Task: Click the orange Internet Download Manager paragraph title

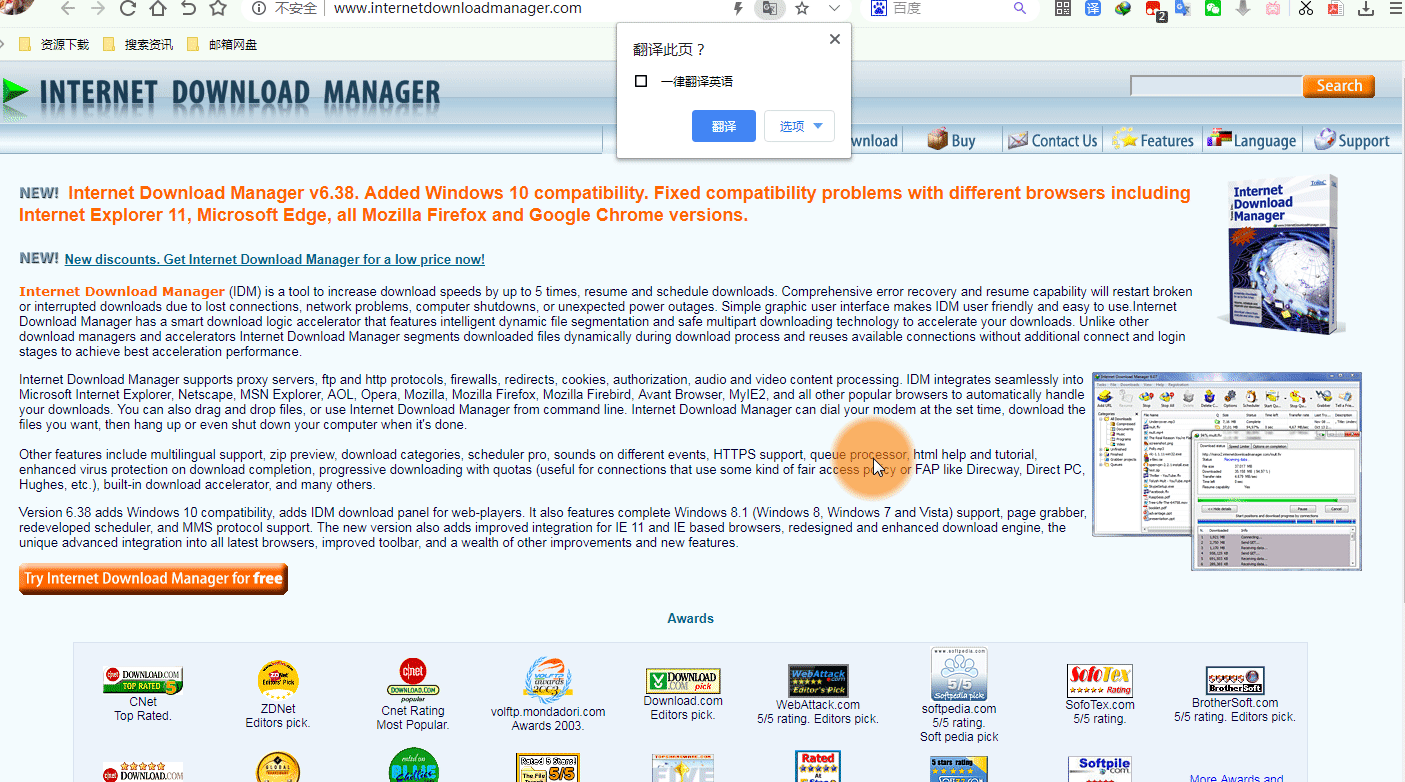Action: 122,291
